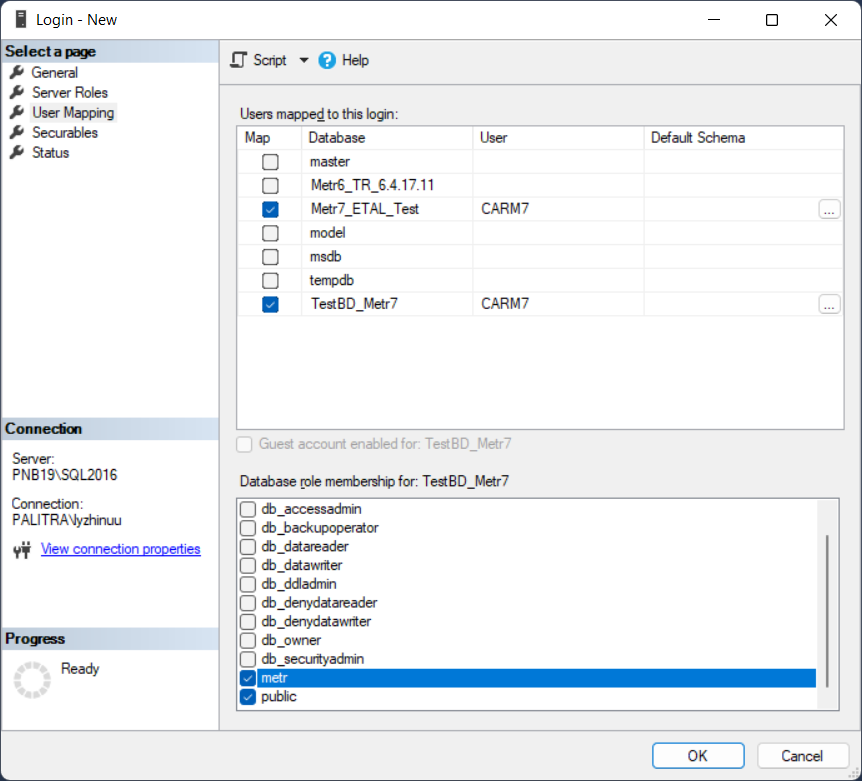Select the tempdb database name
Image resolution: width=862 pixels, height=781 pixels.
(331, 280)
